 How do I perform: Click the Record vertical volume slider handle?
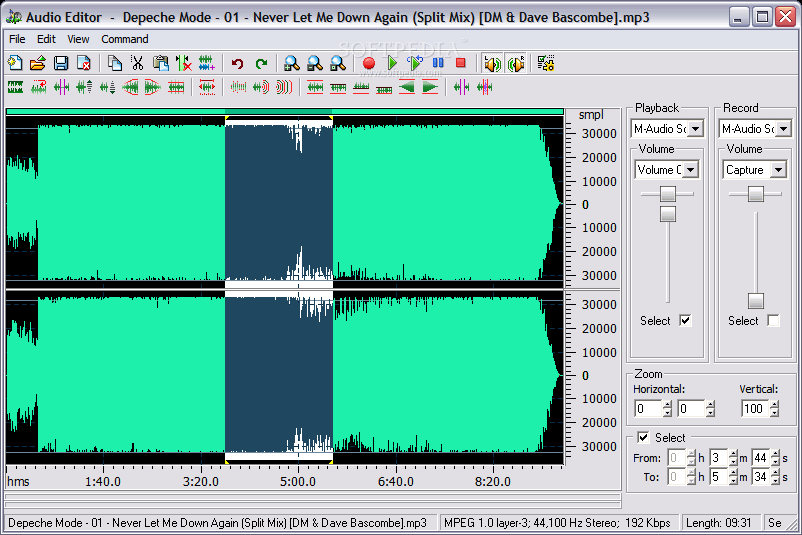[755, 301]
